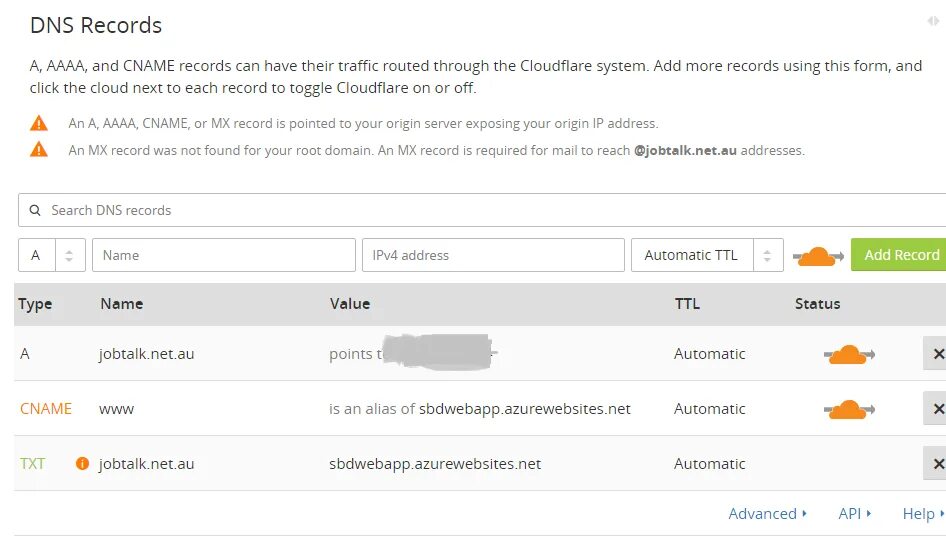
Task: Open the Automatic TTL dropdown
Action: [707, 255]
